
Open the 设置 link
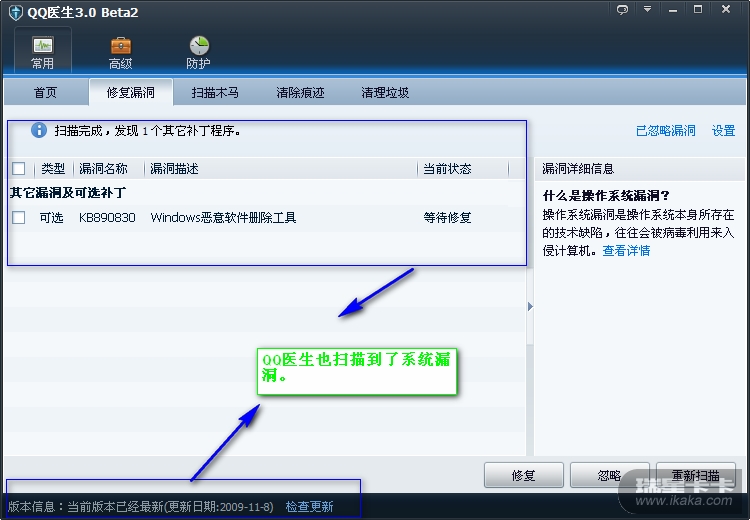click(x=723, y=131)
